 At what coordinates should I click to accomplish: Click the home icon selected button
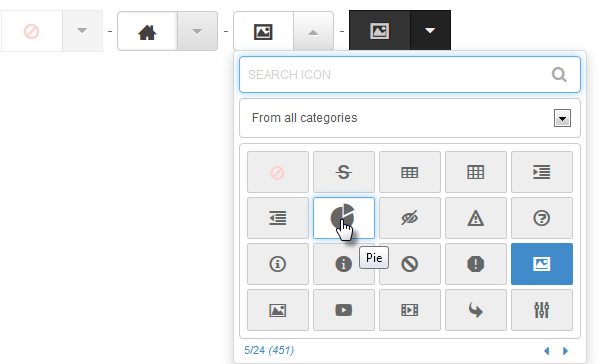point(147,31)
